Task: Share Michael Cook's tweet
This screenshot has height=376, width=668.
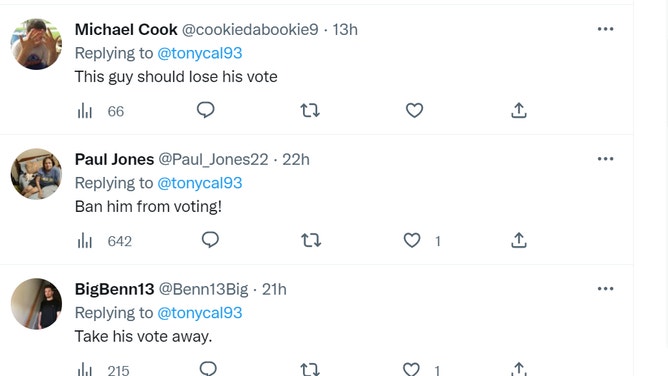Action: tap(518, 110)
